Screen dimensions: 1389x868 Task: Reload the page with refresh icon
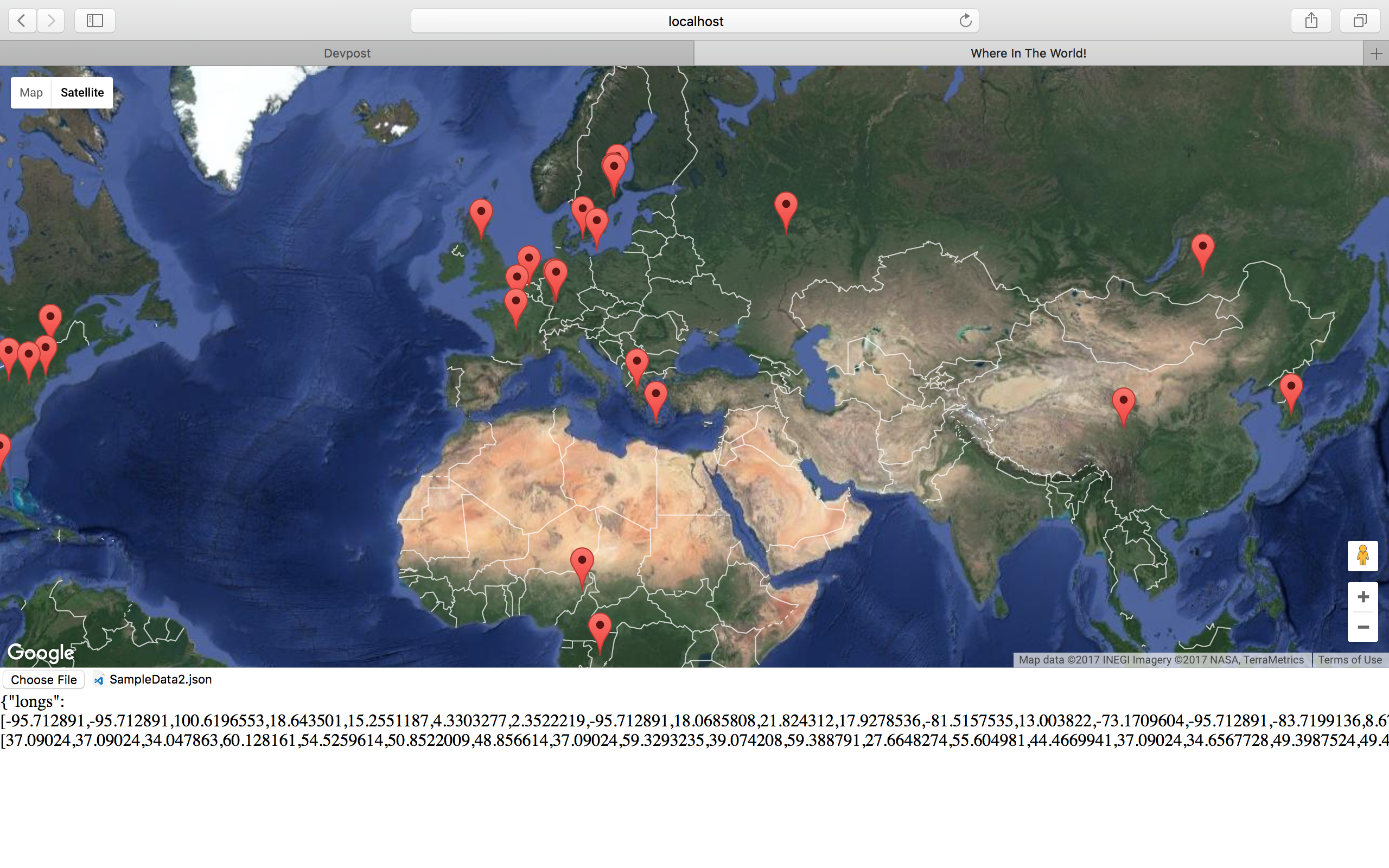point(965,21)
